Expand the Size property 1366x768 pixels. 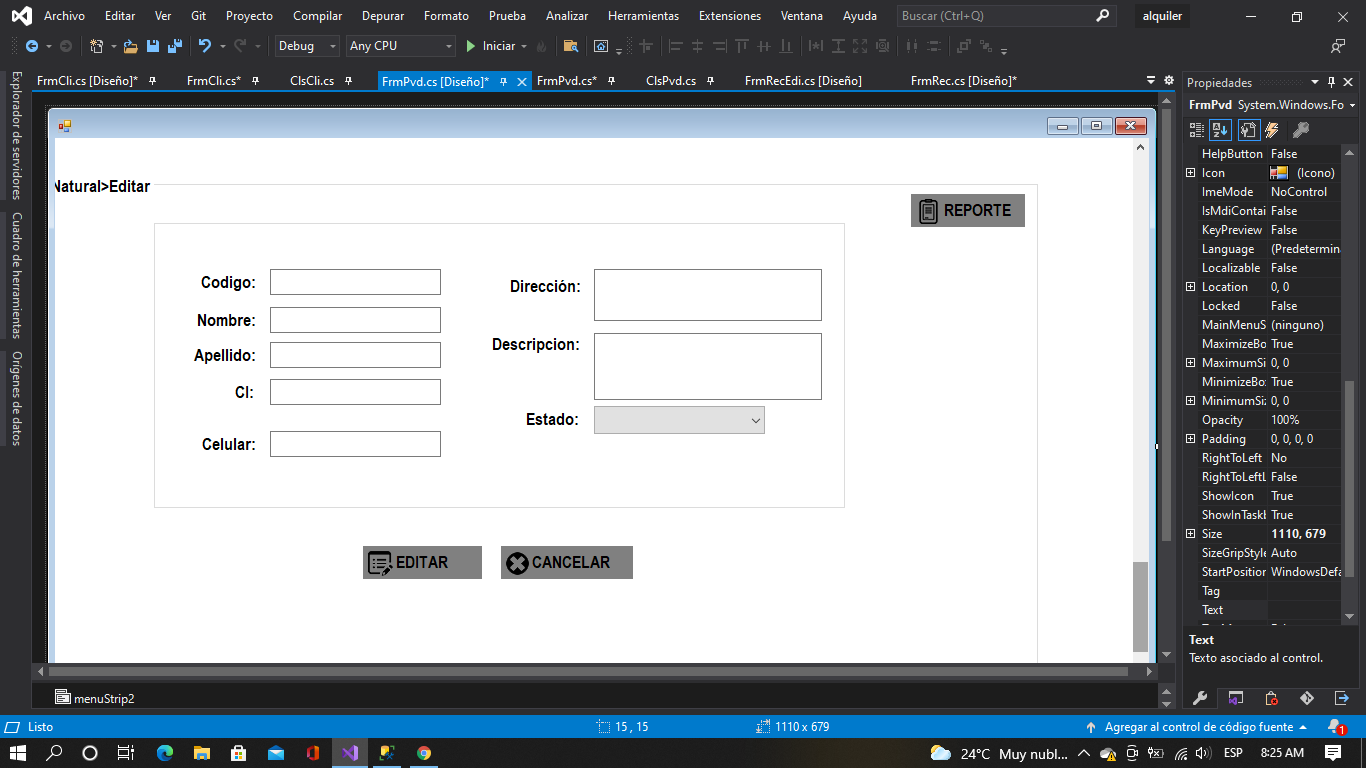[x=1190, y=534]
